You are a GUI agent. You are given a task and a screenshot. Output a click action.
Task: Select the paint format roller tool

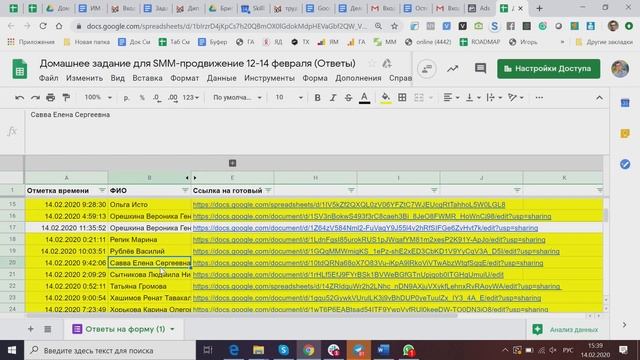click(x=66, y=98)
